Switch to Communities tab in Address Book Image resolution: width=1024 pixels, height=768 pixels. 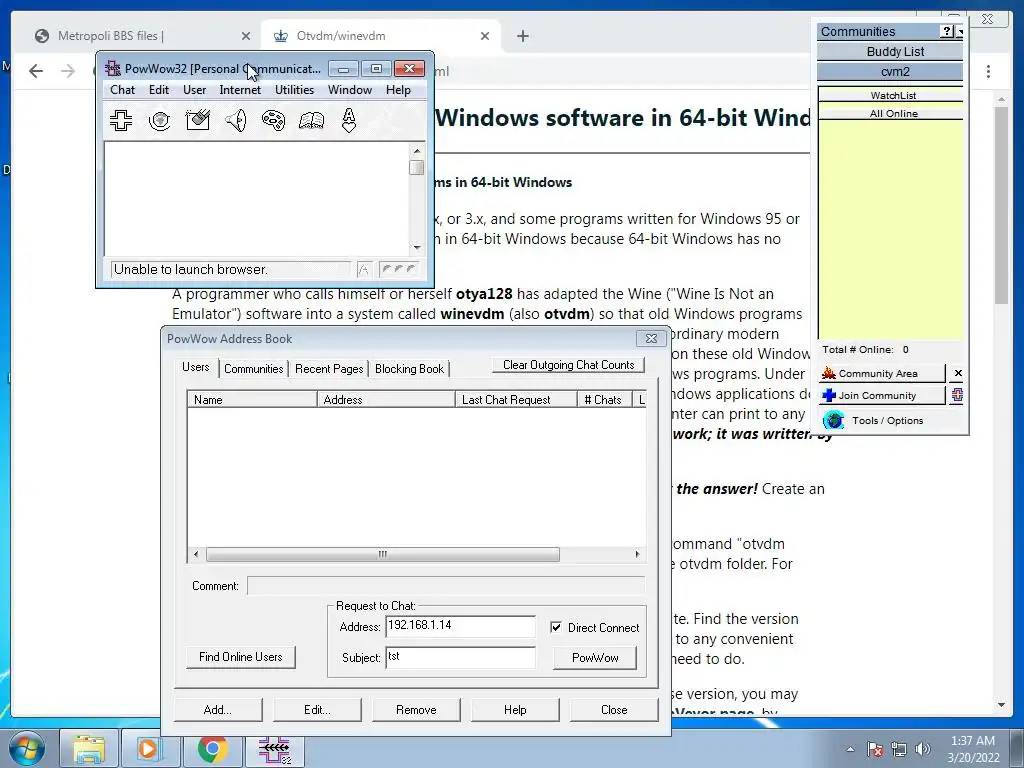coord(253,368)
